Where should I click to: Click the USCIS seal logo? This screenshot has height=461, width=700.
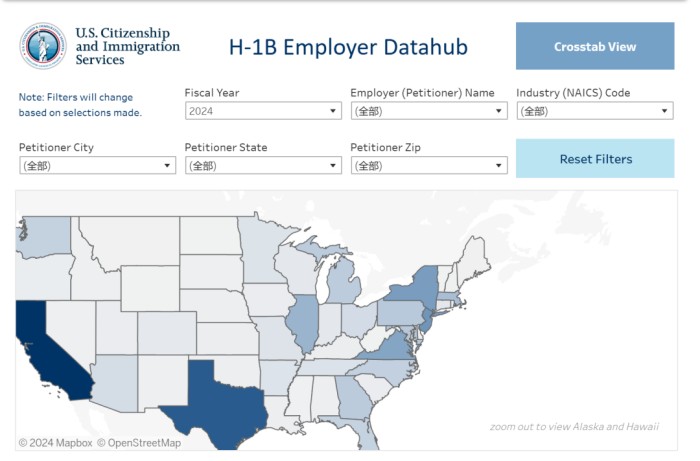click(x=43, y=46)
